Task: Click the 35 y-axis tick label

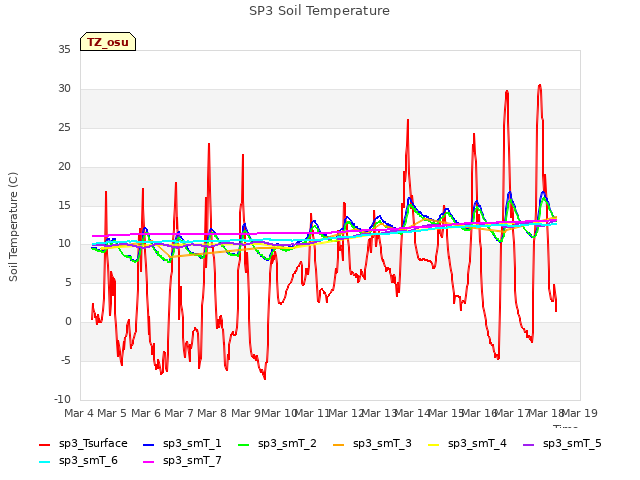Action: point(64,50)
